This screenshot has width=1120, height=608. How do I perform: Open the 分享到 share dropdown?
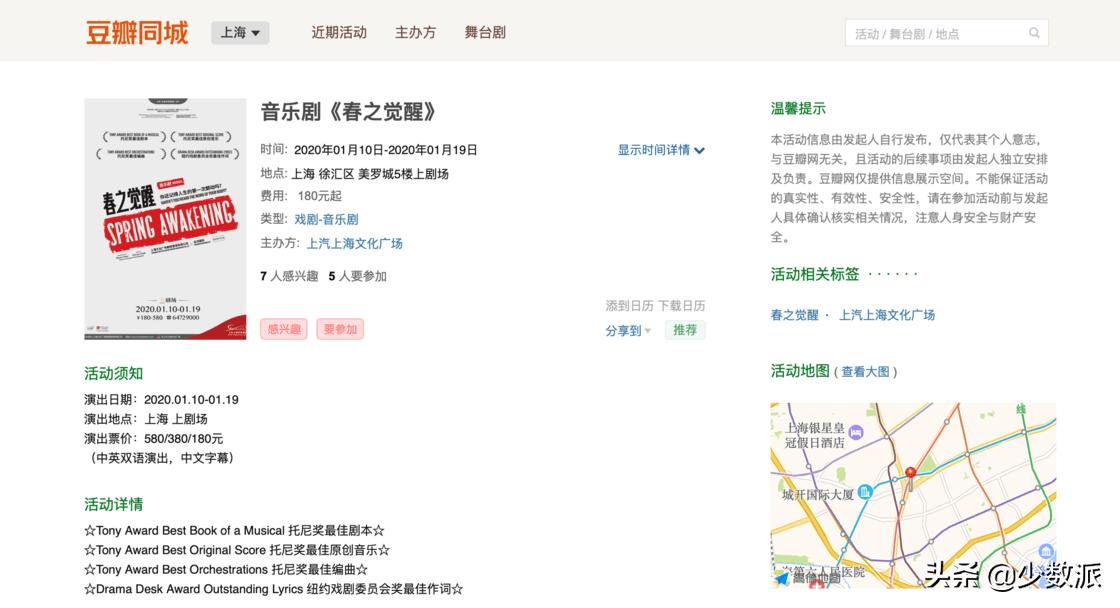pyautogui.click(x=629, y=331)
